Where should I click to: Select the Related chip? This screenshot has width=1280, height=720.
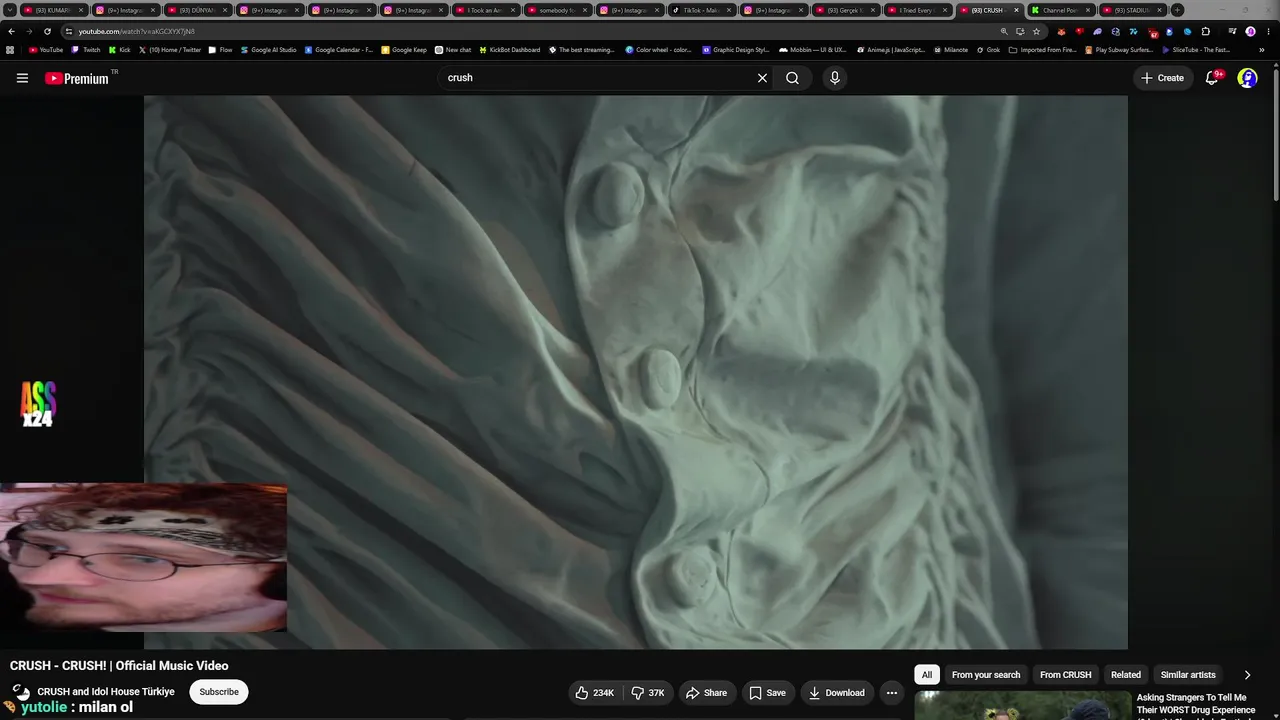(1126, 675)
